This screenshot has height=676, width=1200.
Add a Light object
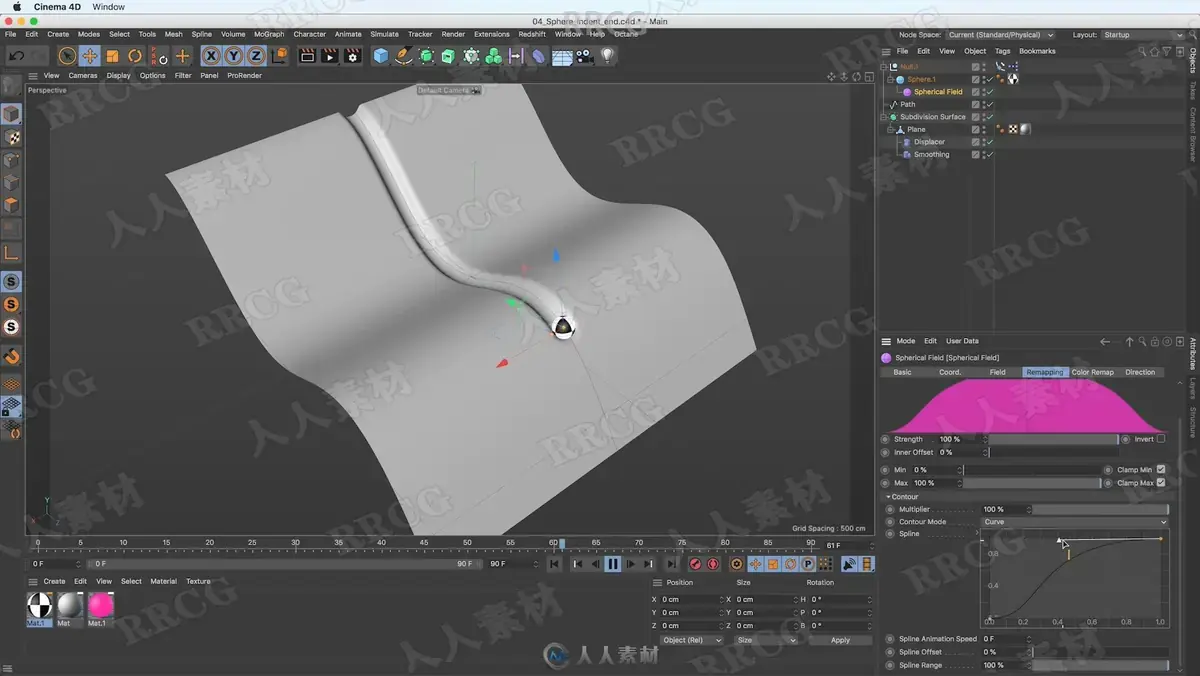pyautogui.click(x=607, y=56)
